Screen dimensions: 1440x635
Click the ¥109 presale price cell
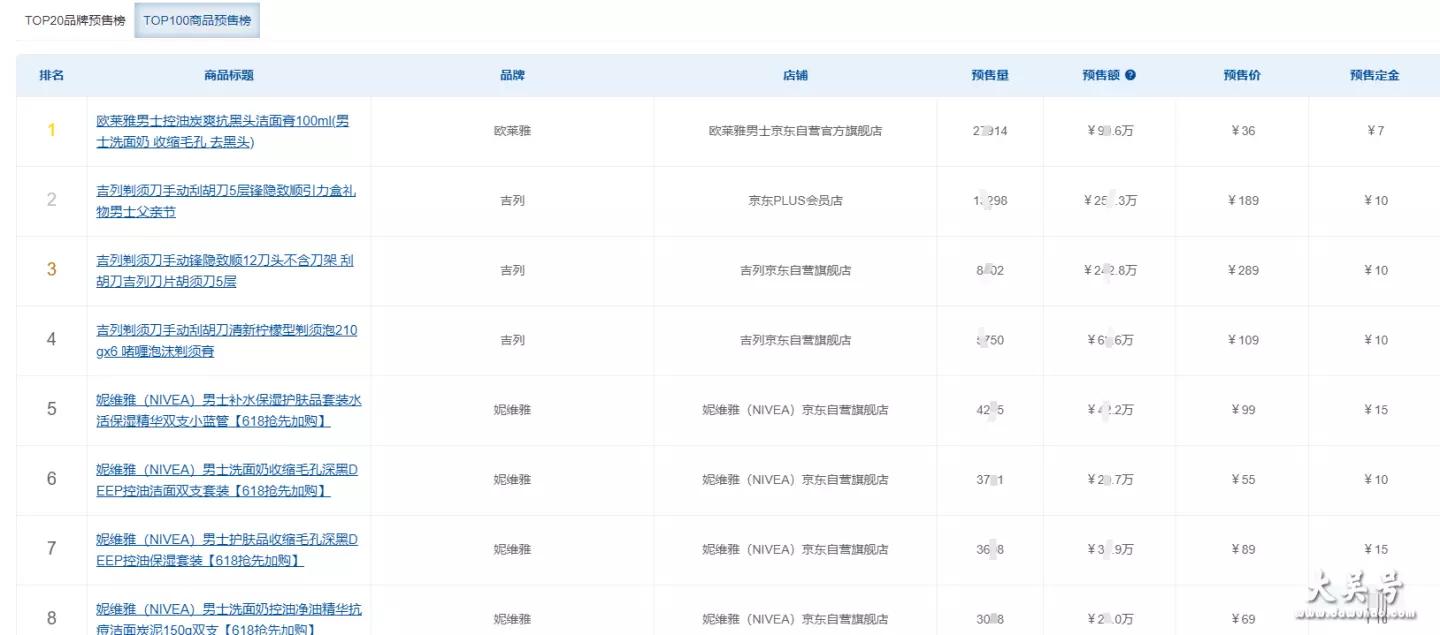(1242, 340)
